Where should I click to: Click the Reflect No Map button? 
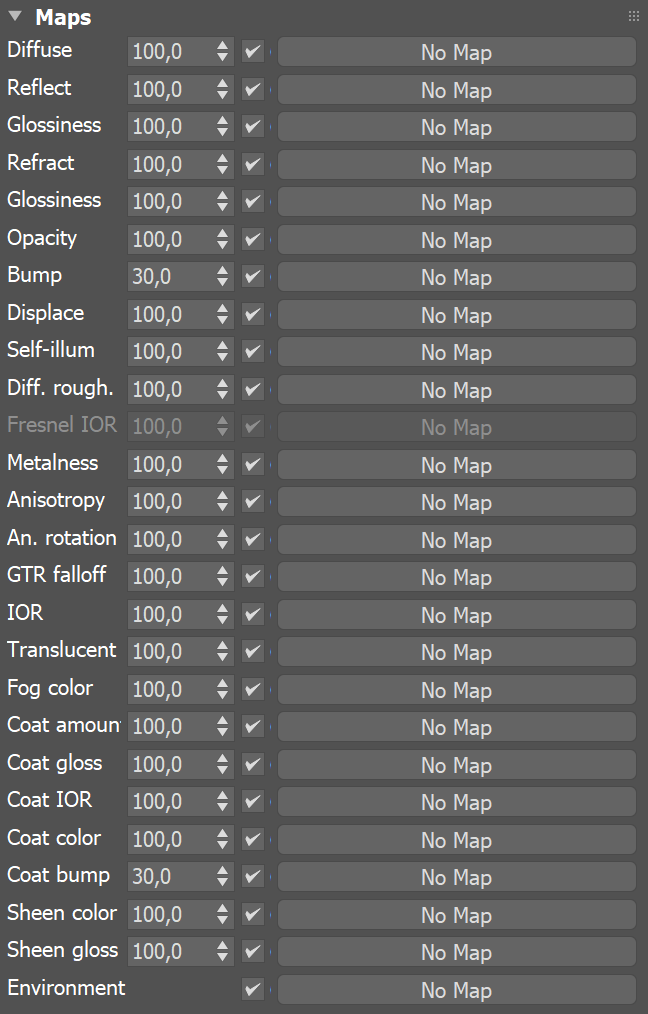[456, 90]
